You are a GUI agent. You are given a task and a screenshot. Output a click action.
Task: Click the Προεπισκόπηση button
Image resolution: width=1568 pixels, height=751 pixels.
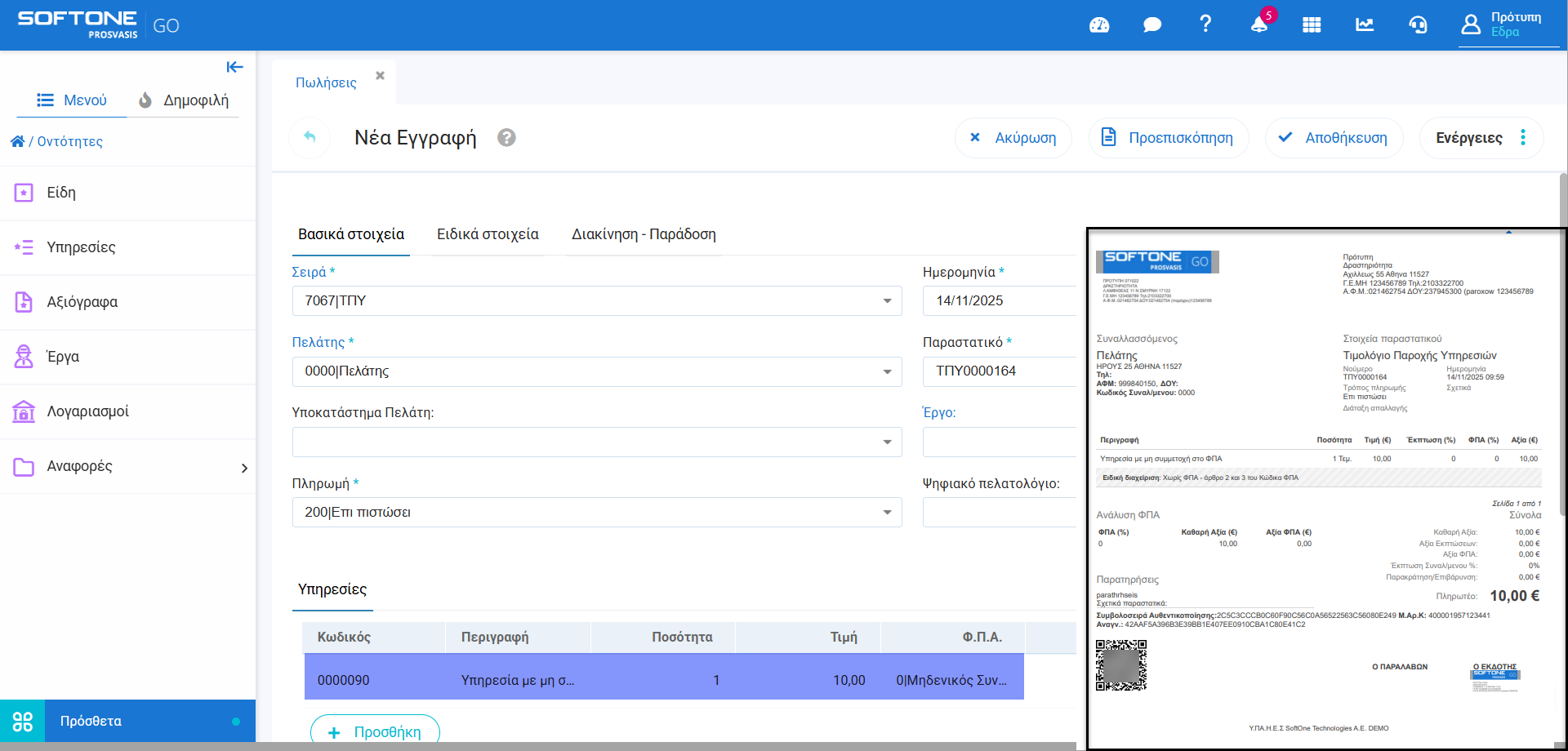tap(1168, 138)
